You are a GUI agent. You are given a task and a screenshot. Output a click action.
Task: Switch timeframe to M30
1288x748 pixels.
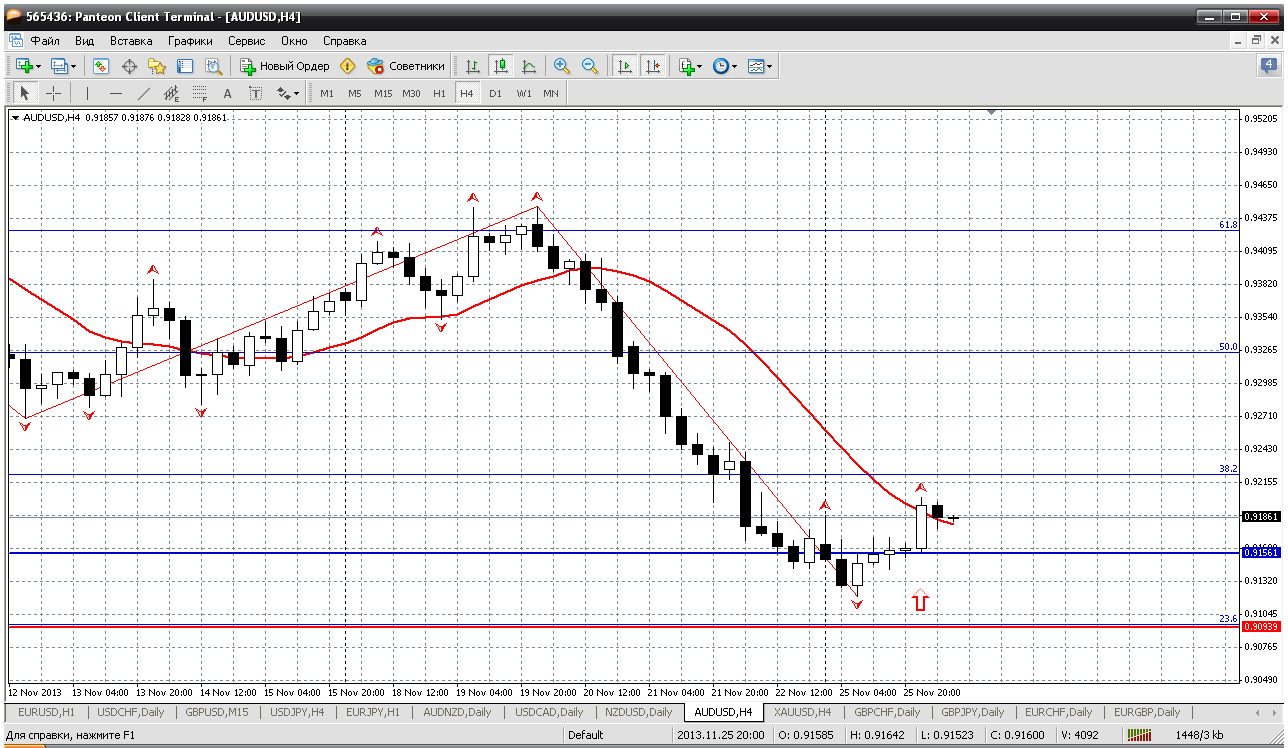411,93
